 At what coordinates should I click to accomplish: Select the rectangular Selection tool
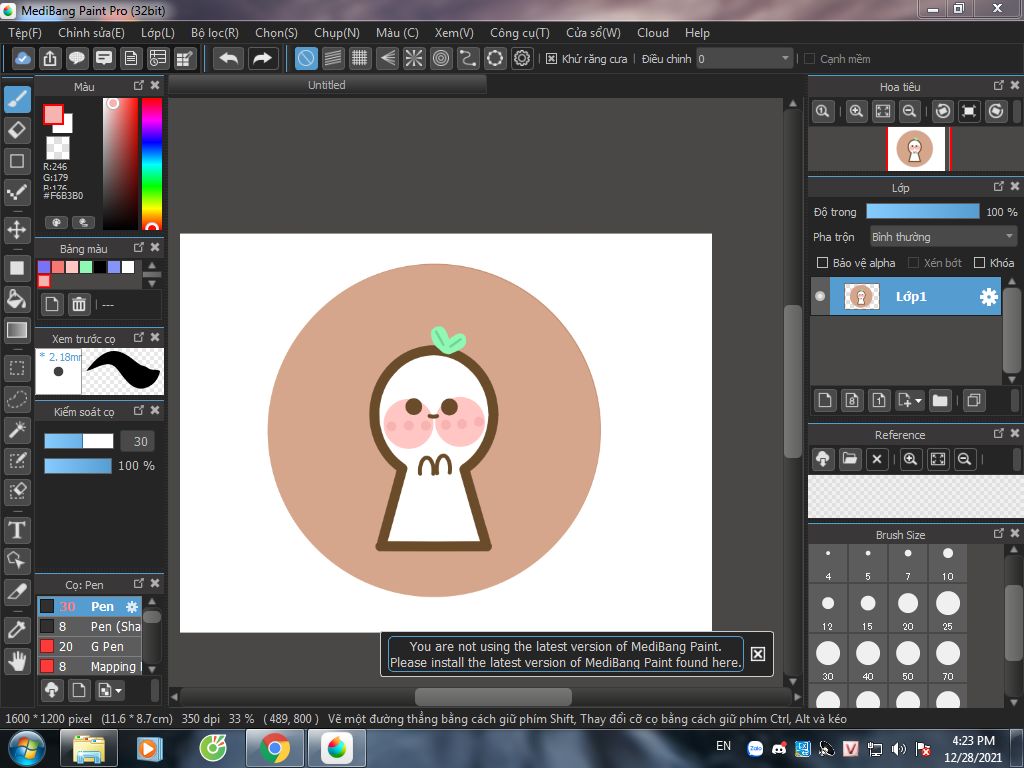click(x=18, y=368)
